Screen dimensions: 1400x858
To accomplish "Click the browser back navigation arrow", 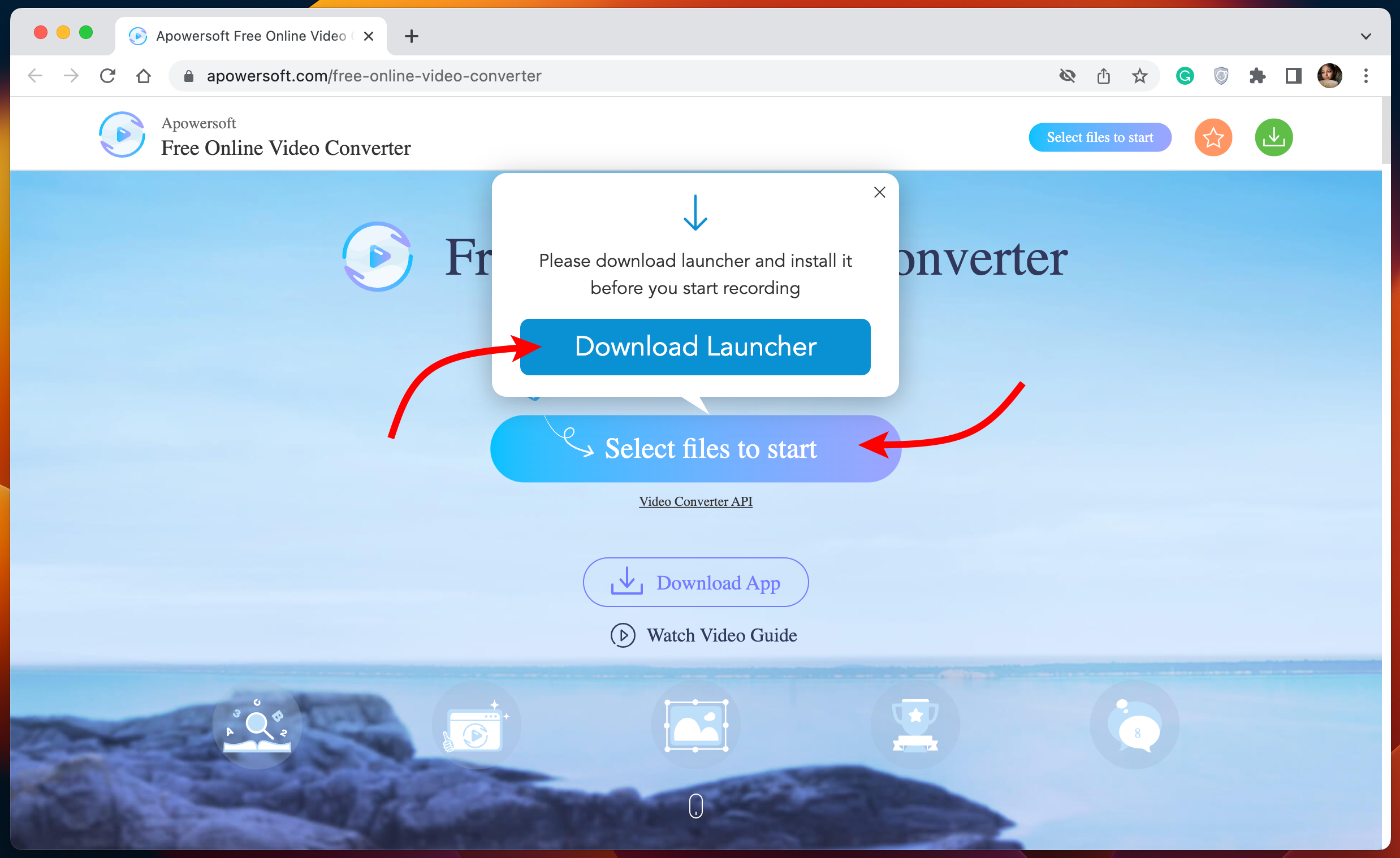I will (x=36, y=76).
